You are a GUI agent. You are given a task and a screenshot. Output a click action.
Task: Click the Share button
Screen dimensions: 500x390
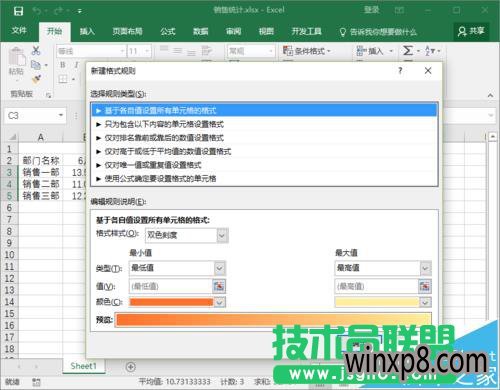[471, 32]
